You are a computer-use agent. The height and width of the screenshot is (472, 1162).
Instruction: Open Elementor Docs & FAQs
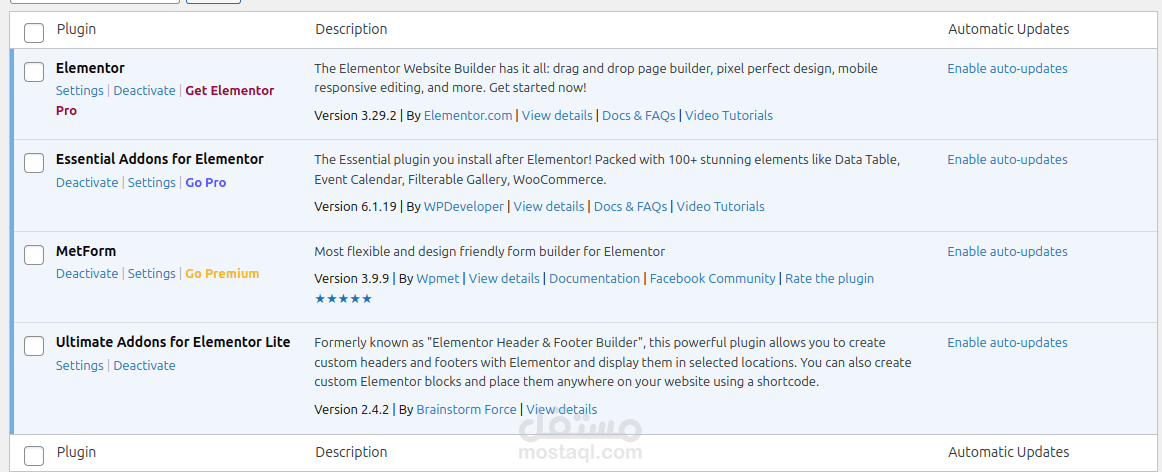click(639, 116)
